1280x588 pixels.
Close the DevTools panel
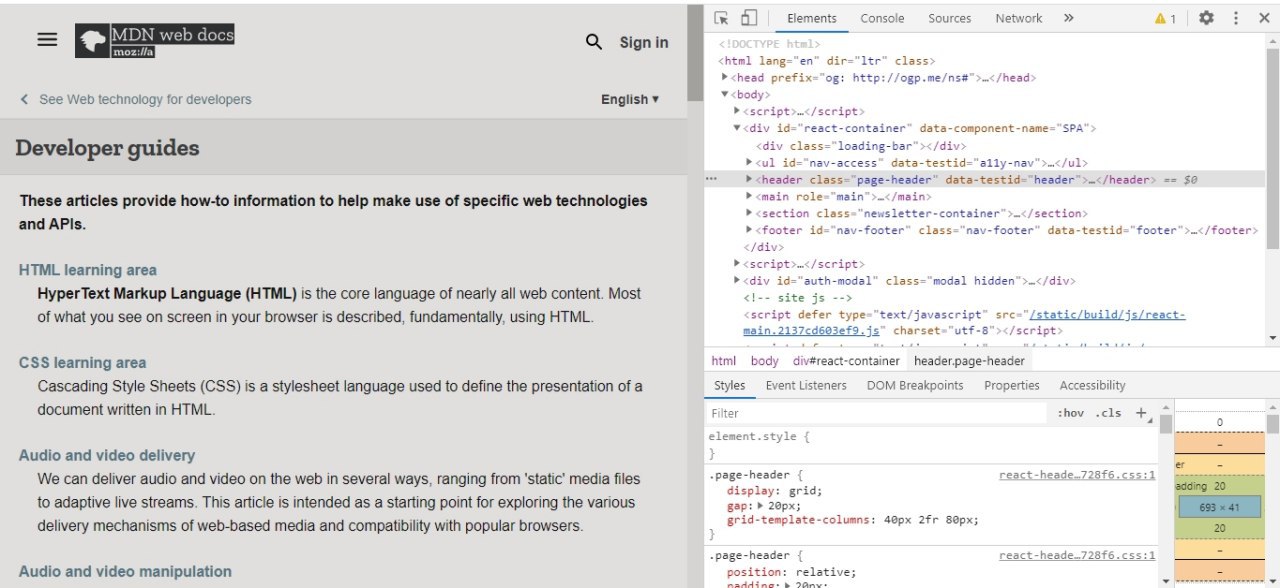(x=1264, y=18)
